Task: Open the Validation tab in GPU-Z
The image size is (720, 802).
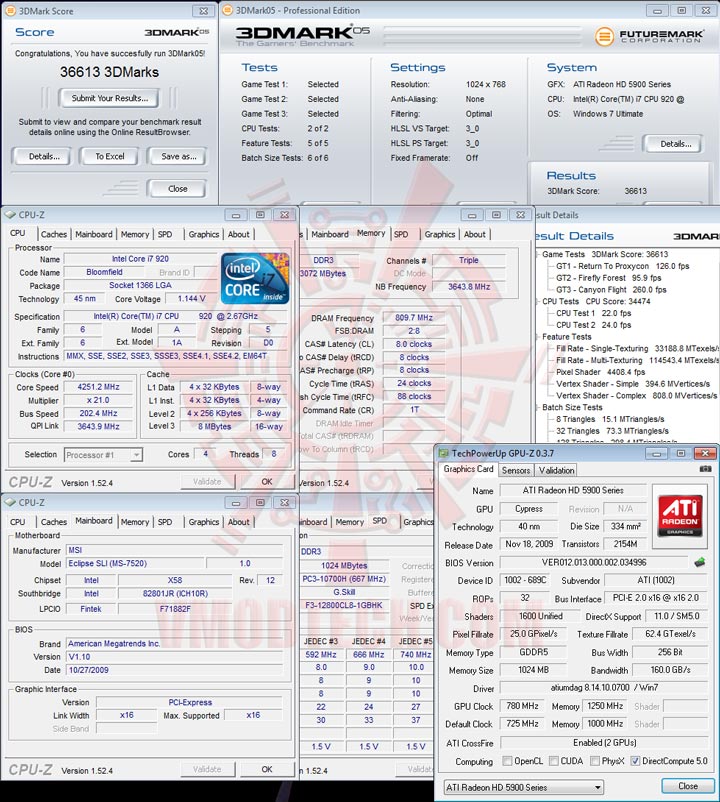Action: click(556, 470)
